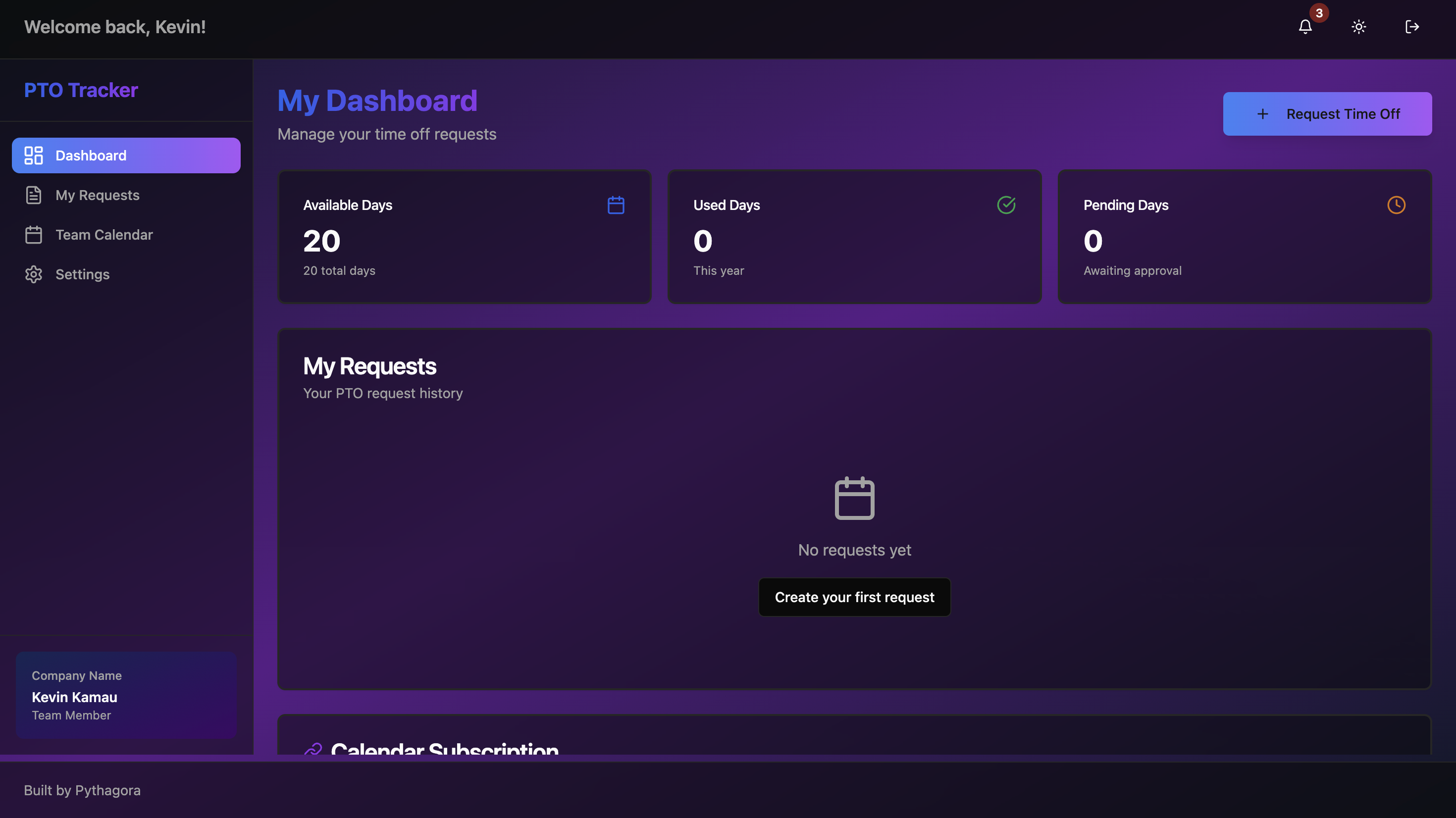Screen dimensions: 1456x818
Task: Open the Settings menu item
Action: click(83, 274)
